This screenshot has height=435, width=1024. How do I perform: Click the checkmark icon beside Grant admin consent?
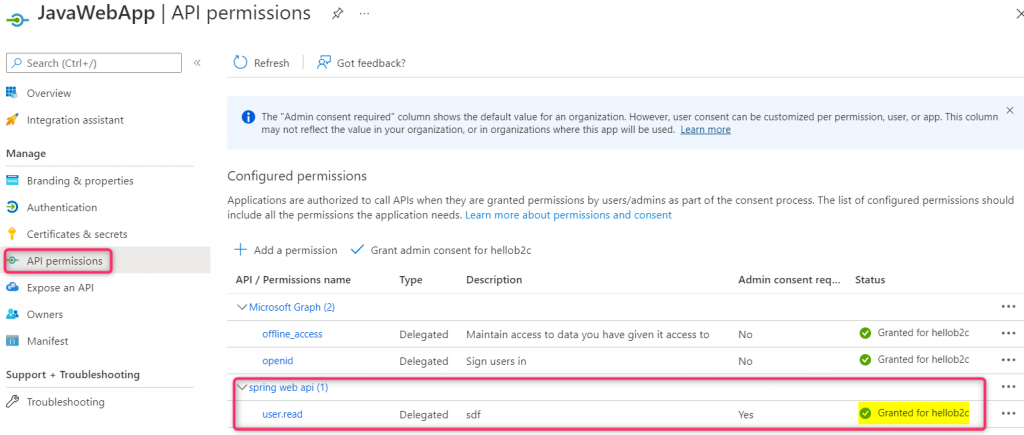point(357,250)
